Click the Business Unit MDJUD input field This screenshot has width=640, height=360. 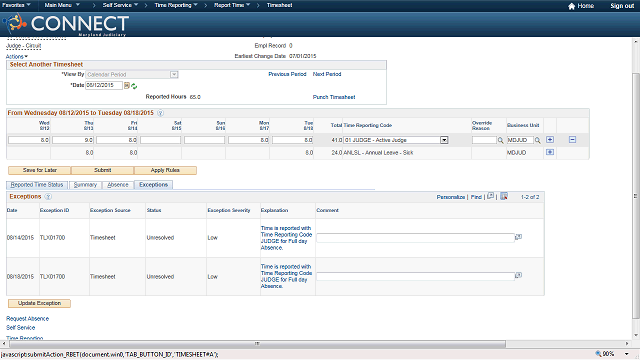(x=520, y=140)
